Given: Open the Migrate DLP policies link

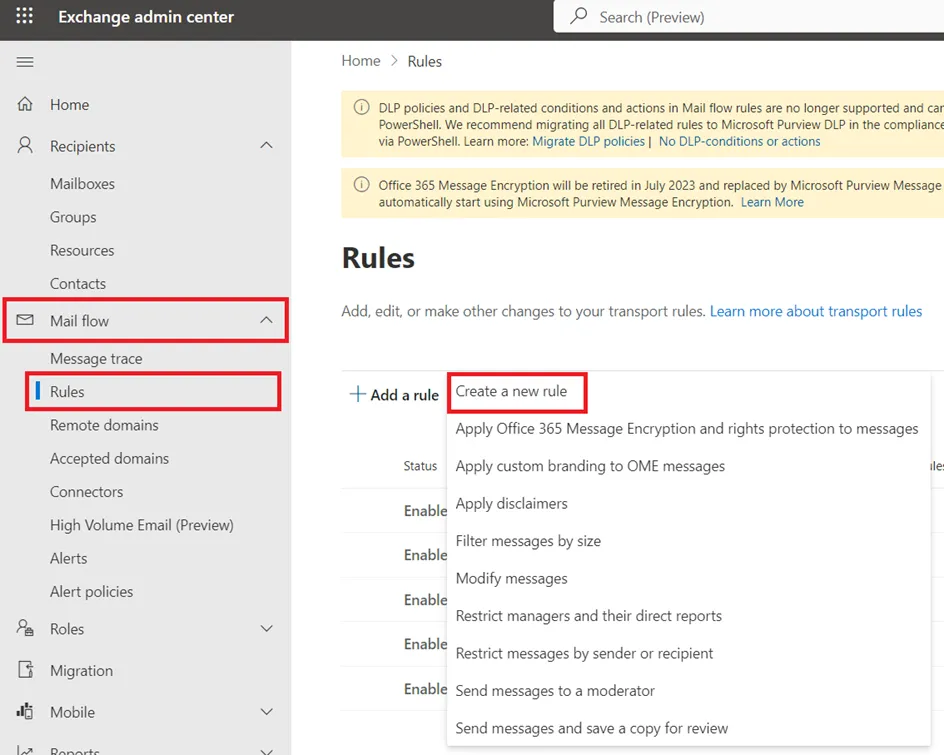Looking at the screenshot, I should [588, 142].
